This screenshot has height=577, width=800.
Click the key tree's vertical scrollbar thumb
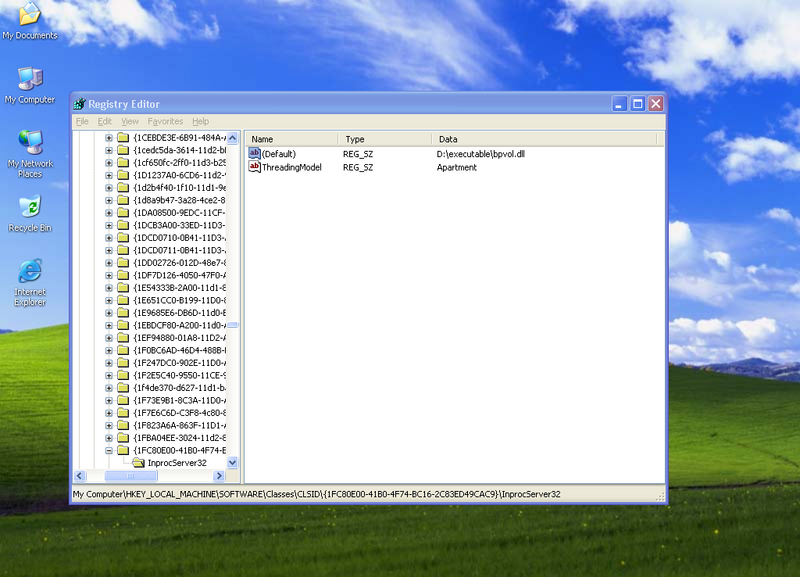(x=233, y=325)
